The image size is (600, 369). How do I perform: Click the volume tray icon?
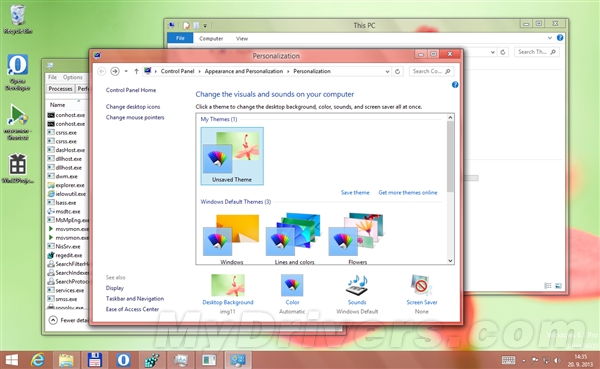tap(557, 360)
